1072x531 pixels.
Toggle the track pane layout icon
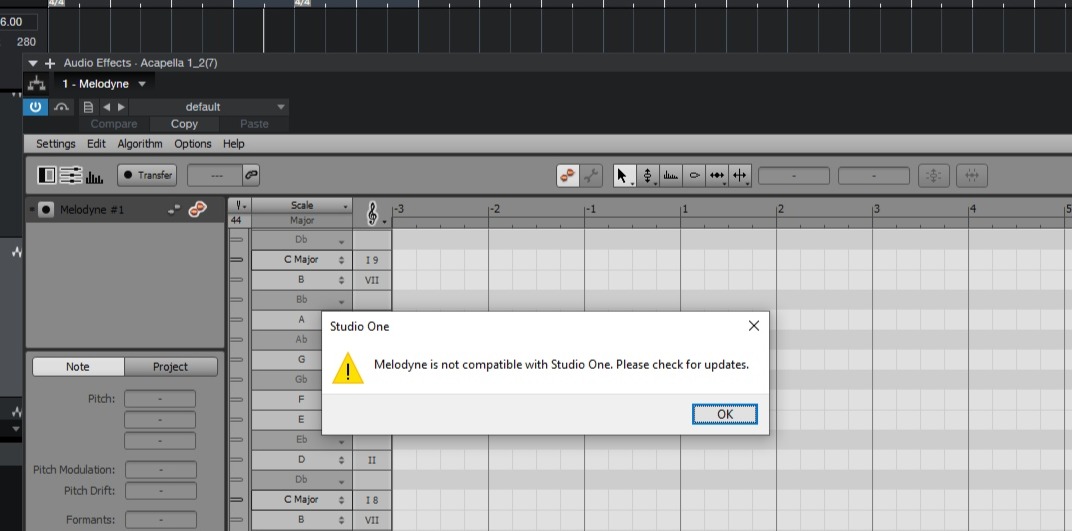point(46,176)
